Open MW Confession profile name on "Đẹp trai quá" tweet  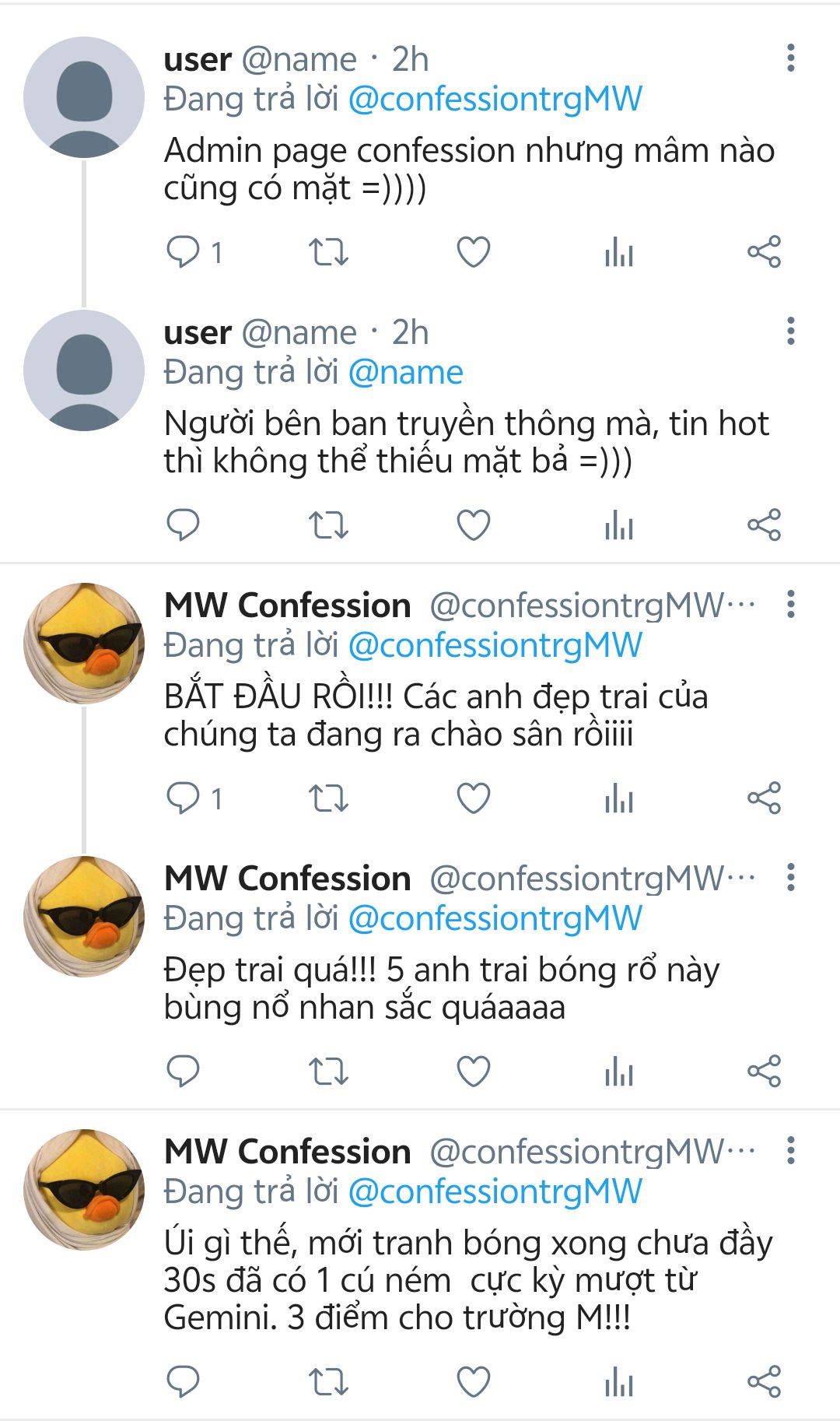[288, 879]
